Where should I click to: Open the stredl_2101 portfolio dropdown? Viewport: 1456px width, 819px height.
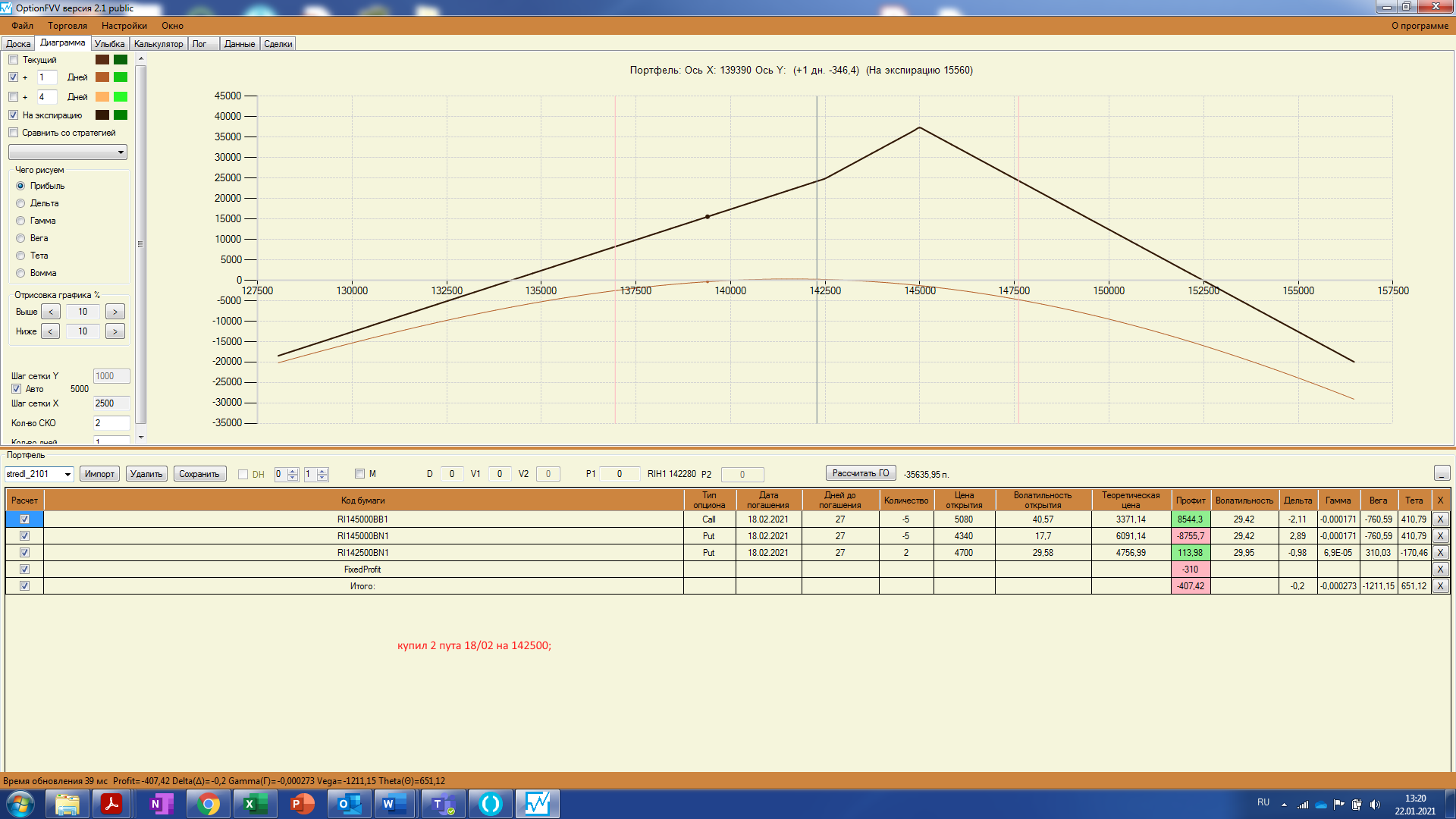(67, 475)
